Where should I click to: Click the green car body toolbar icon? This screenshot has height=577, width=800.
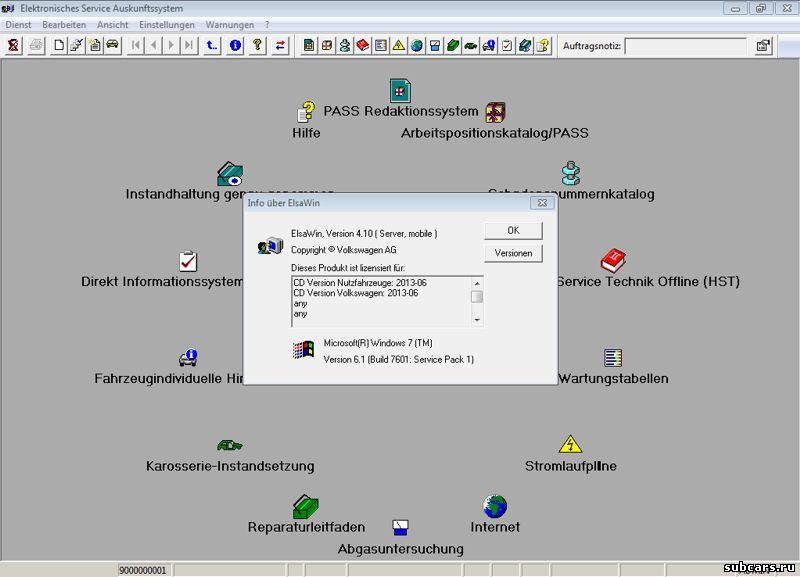click(470, 45)
